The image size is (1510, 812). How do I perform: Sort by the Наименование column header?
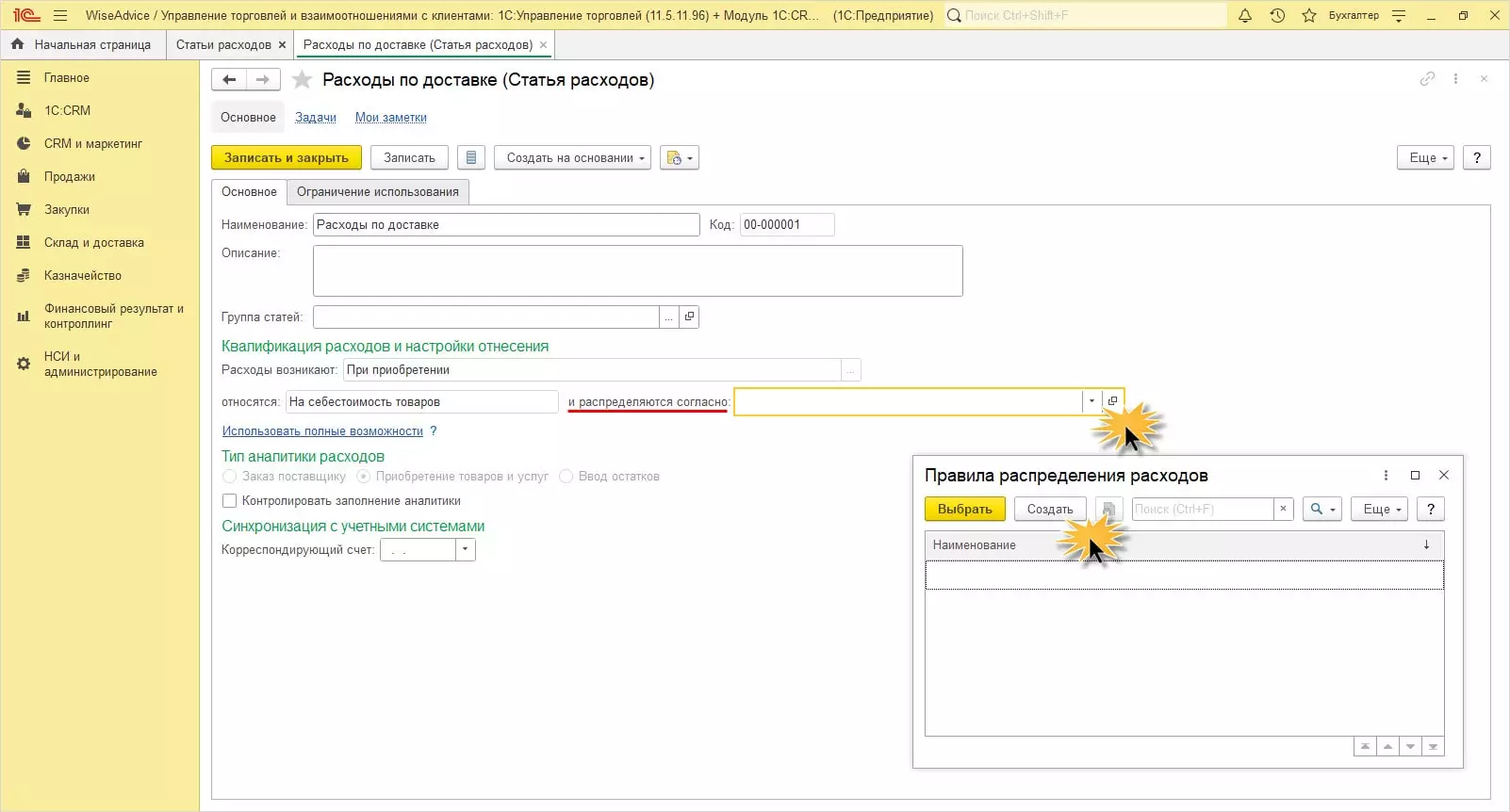[1184, 545]
